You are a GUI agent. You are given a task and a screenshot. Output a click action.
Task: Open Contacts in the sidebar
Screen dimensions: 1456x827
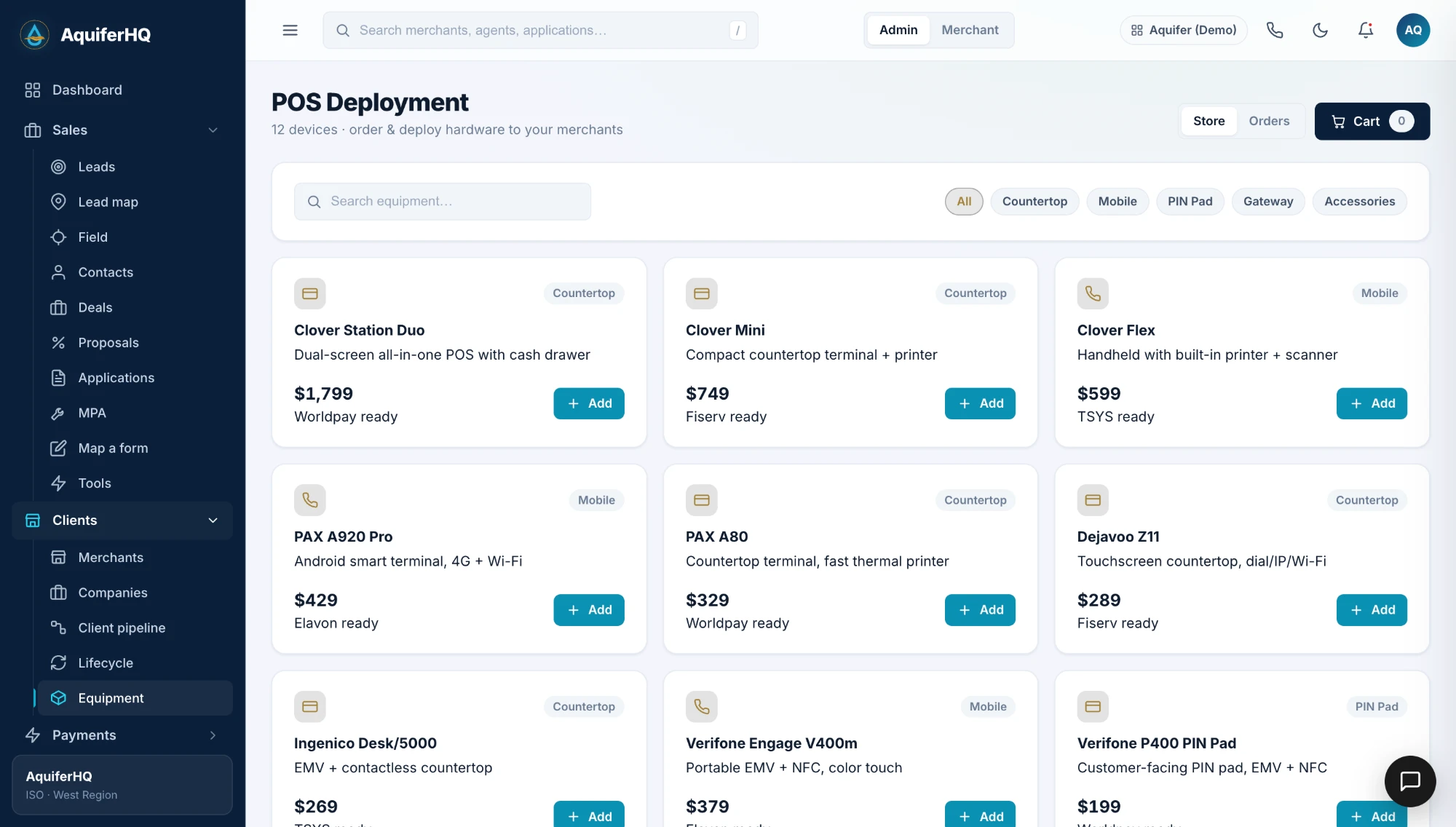[x=135, y=272]
